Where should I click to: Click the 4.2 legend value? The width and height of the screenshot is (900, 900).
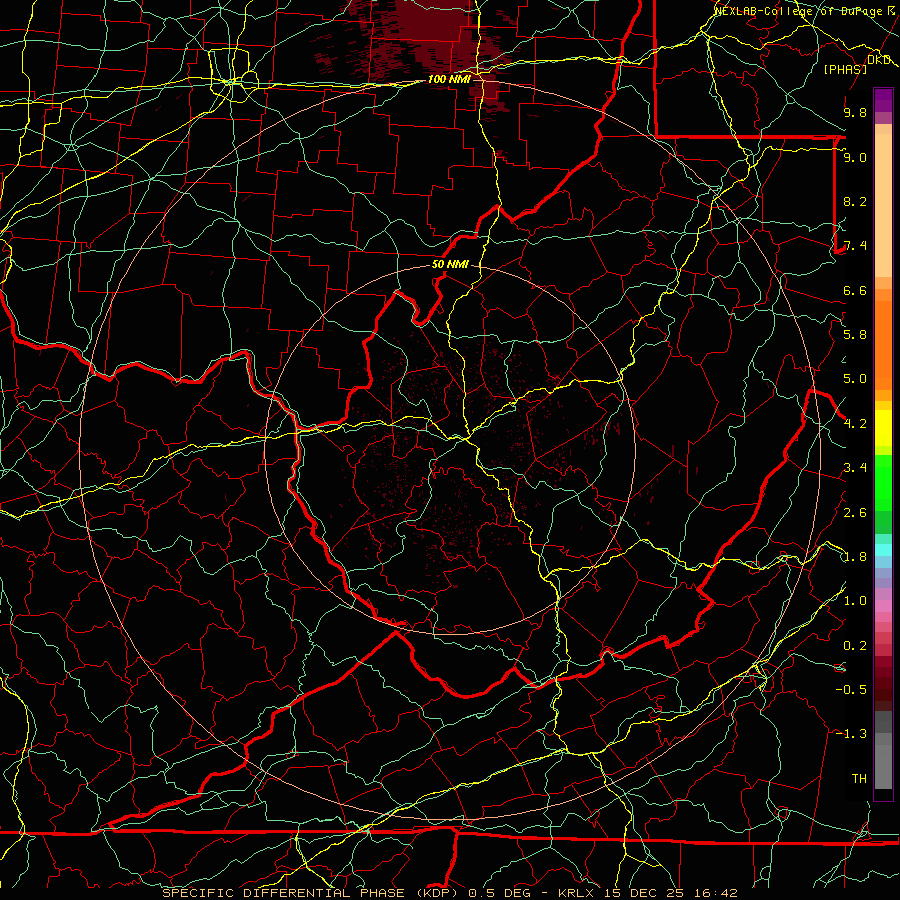click(x=855, y=424)
